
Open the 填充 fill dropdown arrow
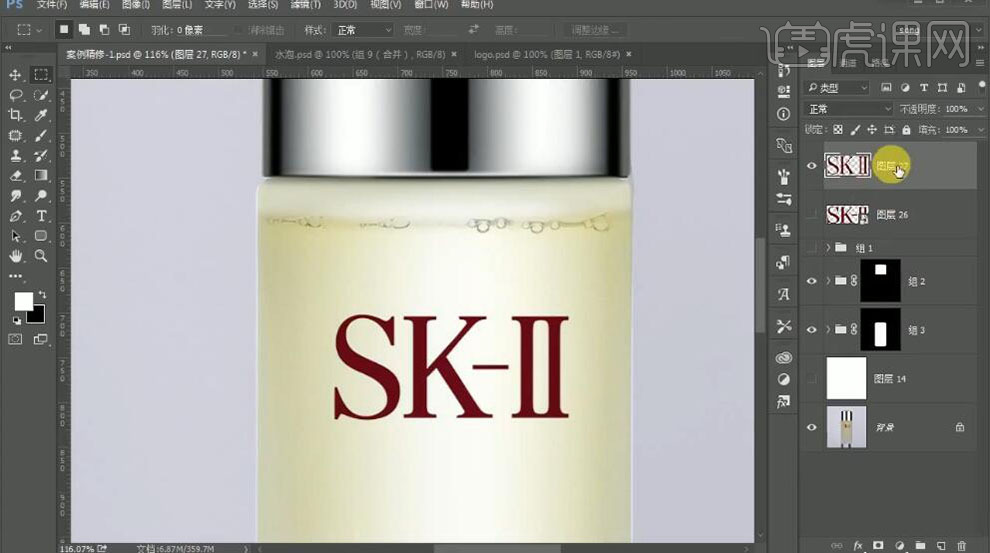click(x=980, y=130)
